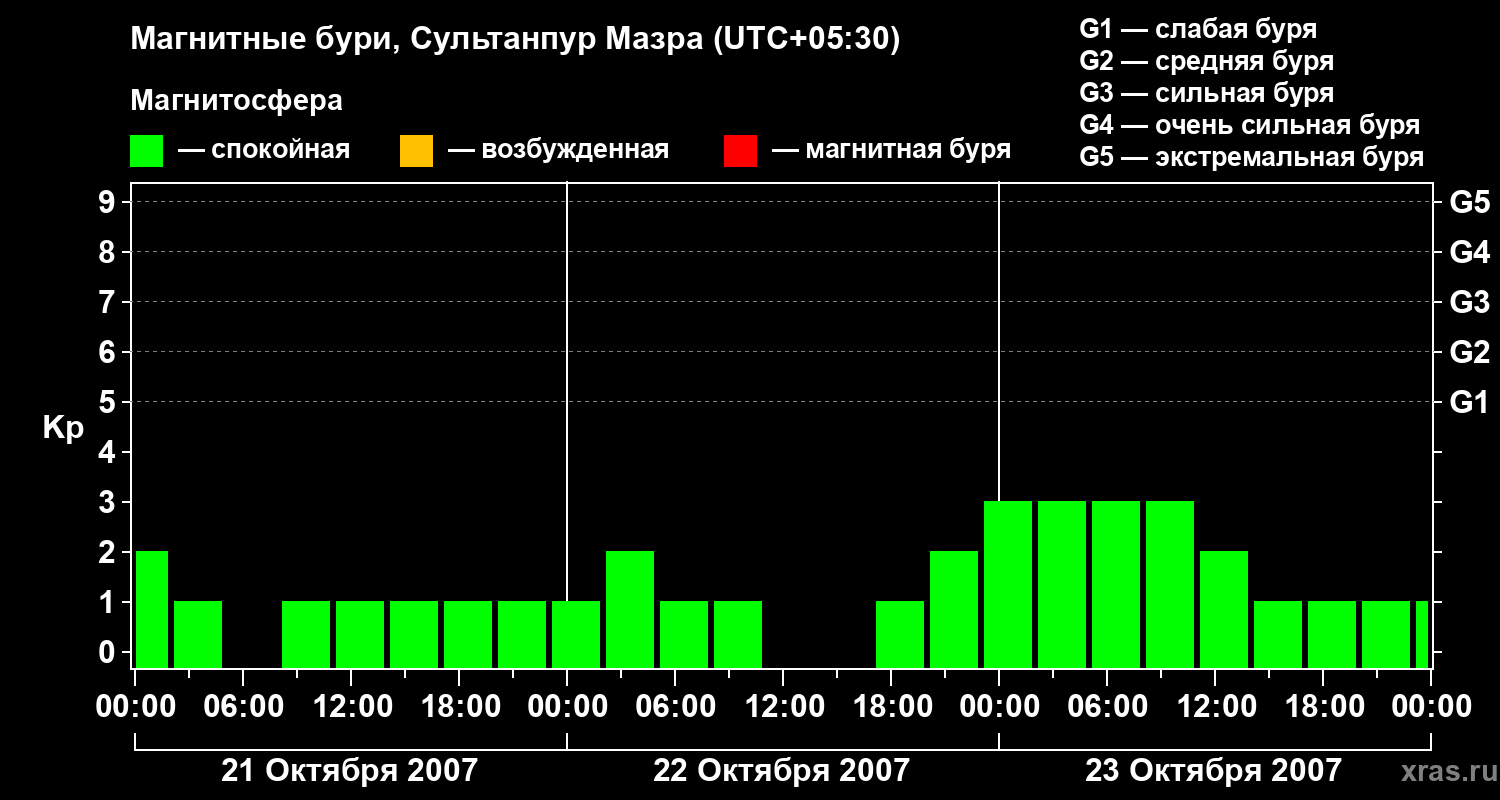Click the right-axis G4 storm level label

tap(1470, 252)
